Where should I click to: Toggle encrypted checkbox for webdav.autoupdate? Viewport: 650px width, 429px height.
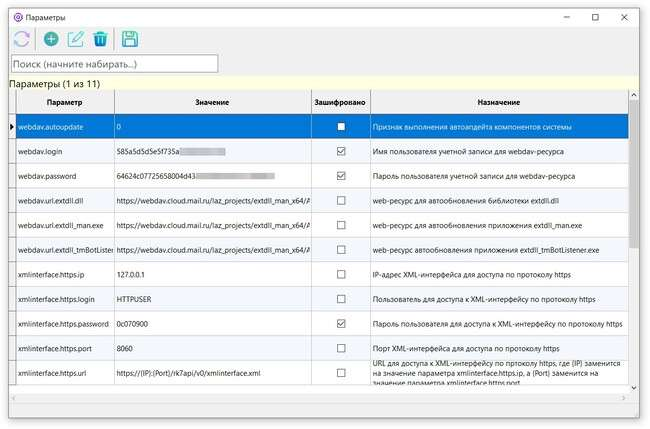pyautogui.click(x=341, y=127)
